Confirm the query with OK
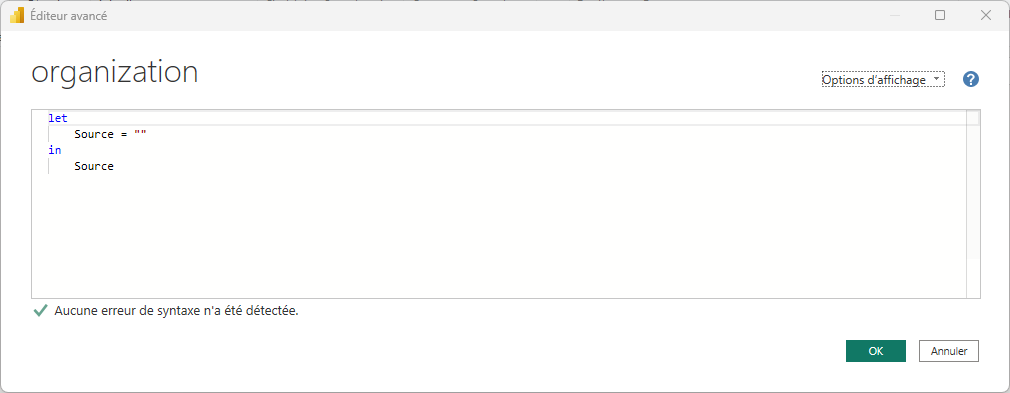The width and height of the screenshot is (1010, 393). 875,351
